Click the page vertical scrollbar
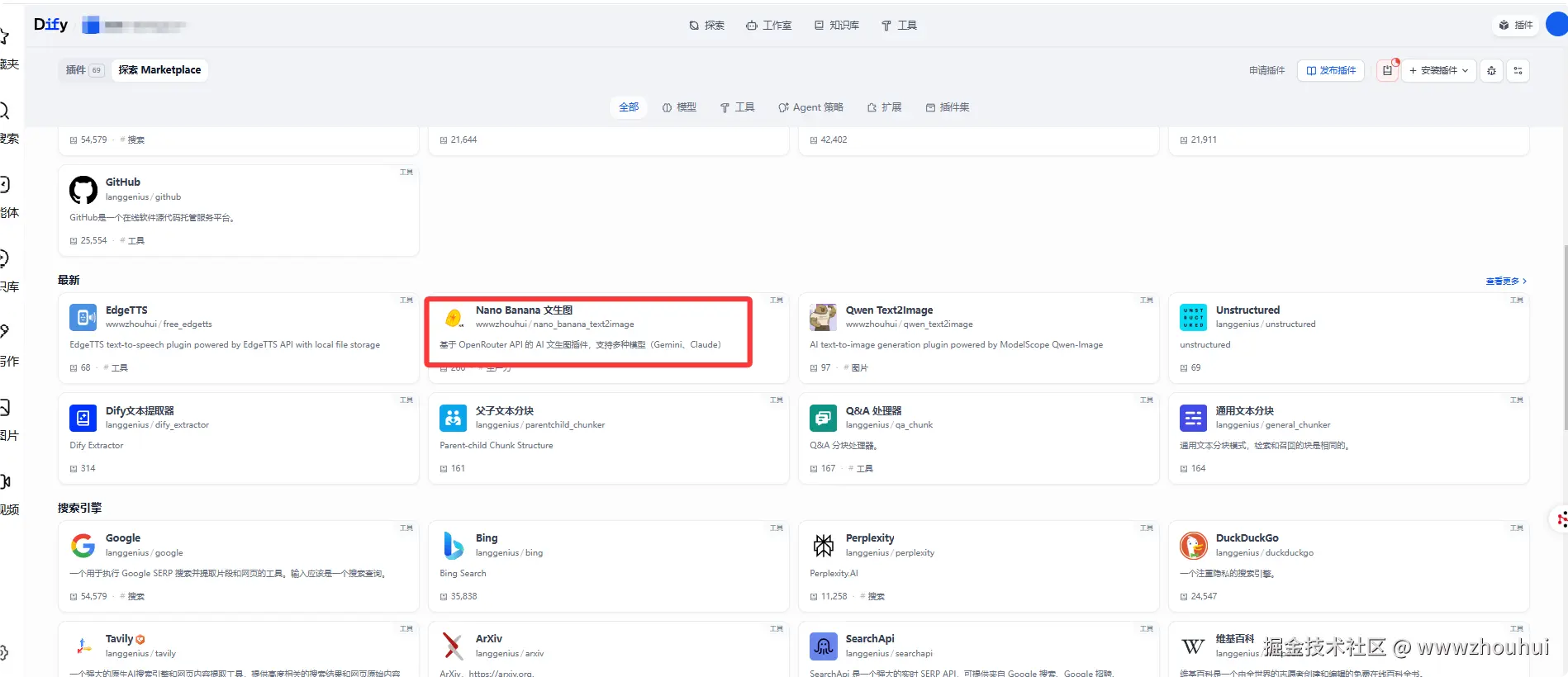 tap(1565, 338)
